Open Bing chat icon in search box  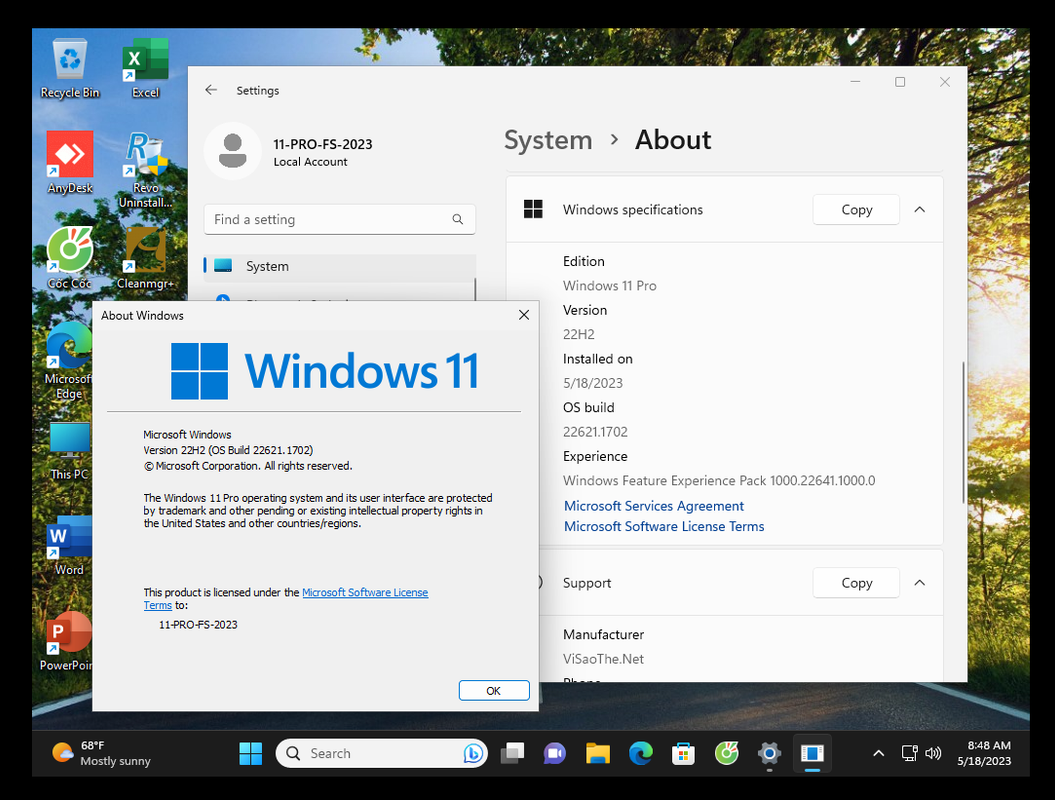coord(473,754)
